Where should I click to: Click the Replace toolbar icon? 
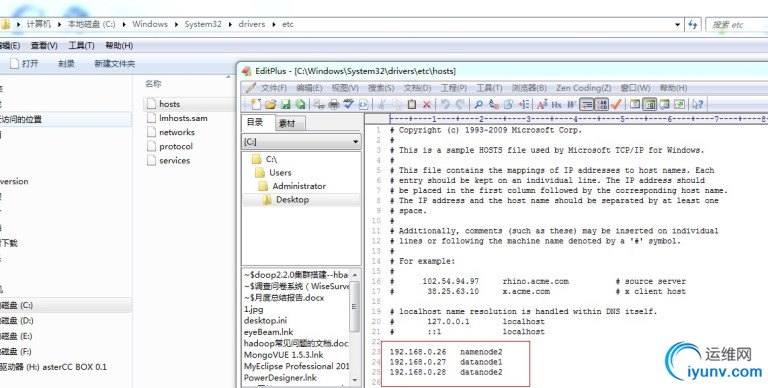494,104
